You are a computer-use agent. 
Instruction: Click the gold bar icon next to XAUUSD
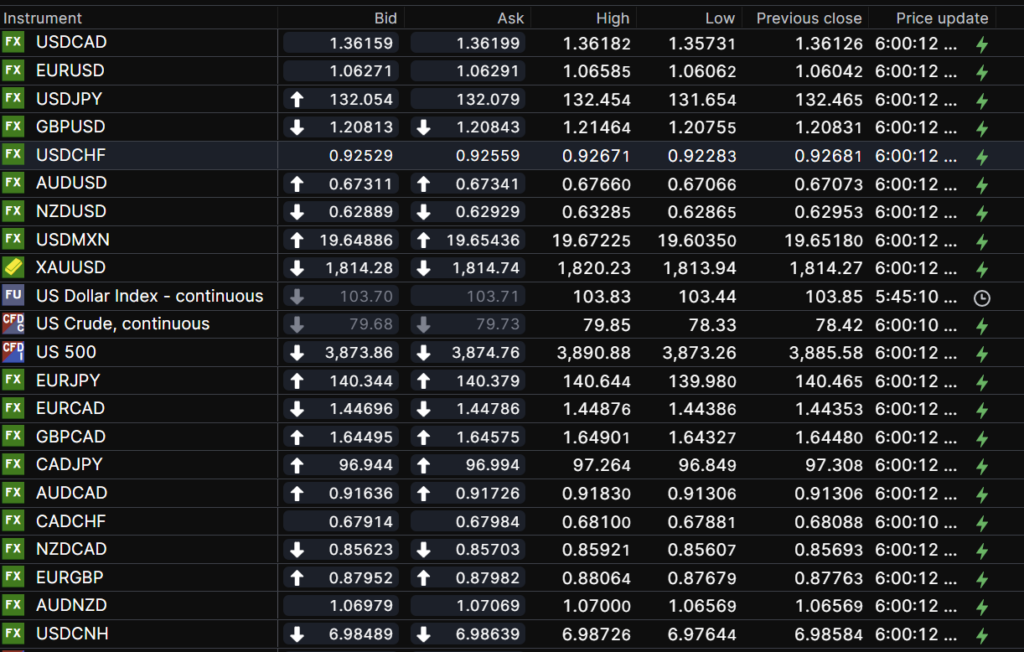coord(13,267)
